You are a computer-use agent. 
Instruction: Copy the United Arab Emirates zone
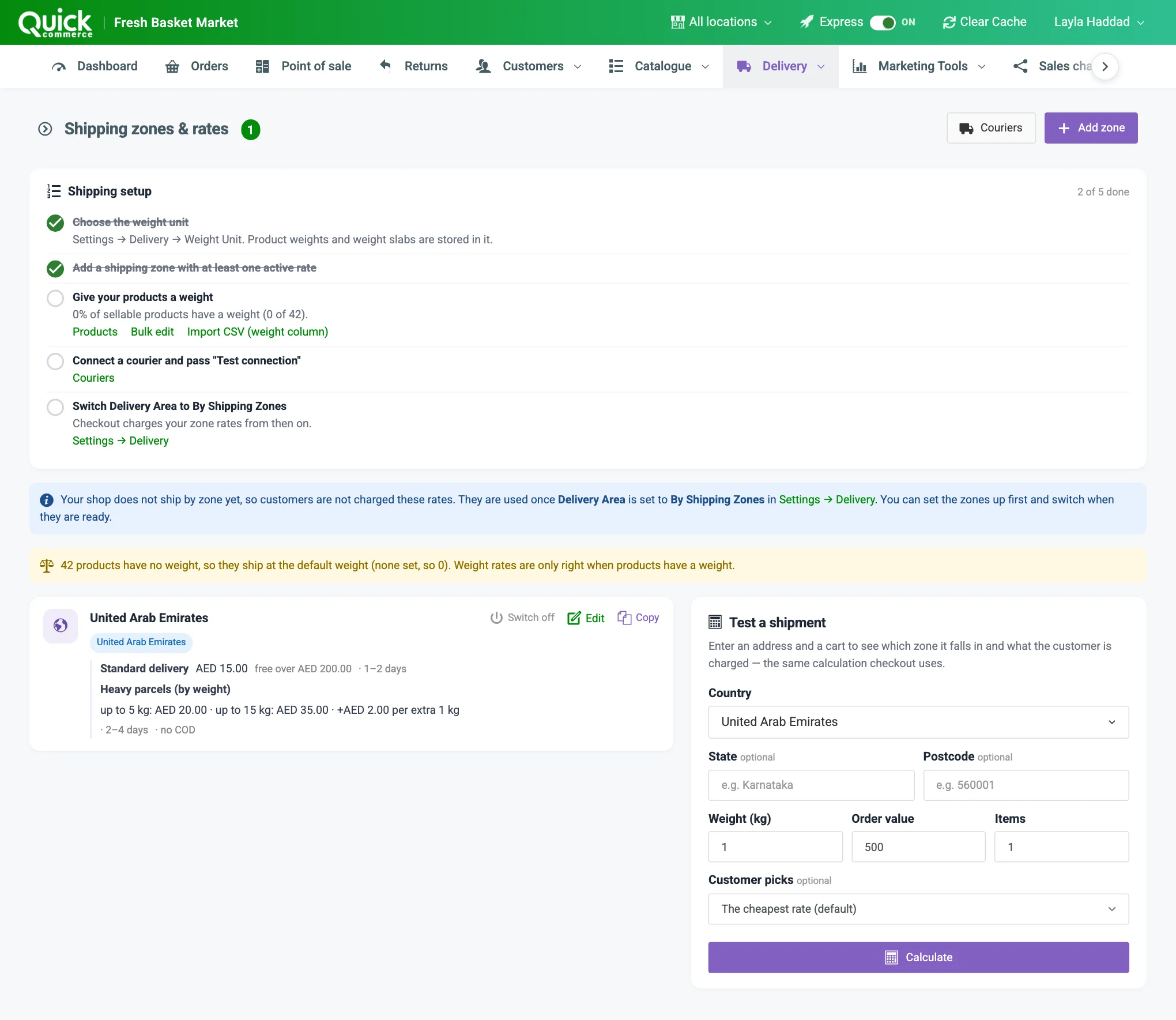pyautogui.click(x=638, y=618)
